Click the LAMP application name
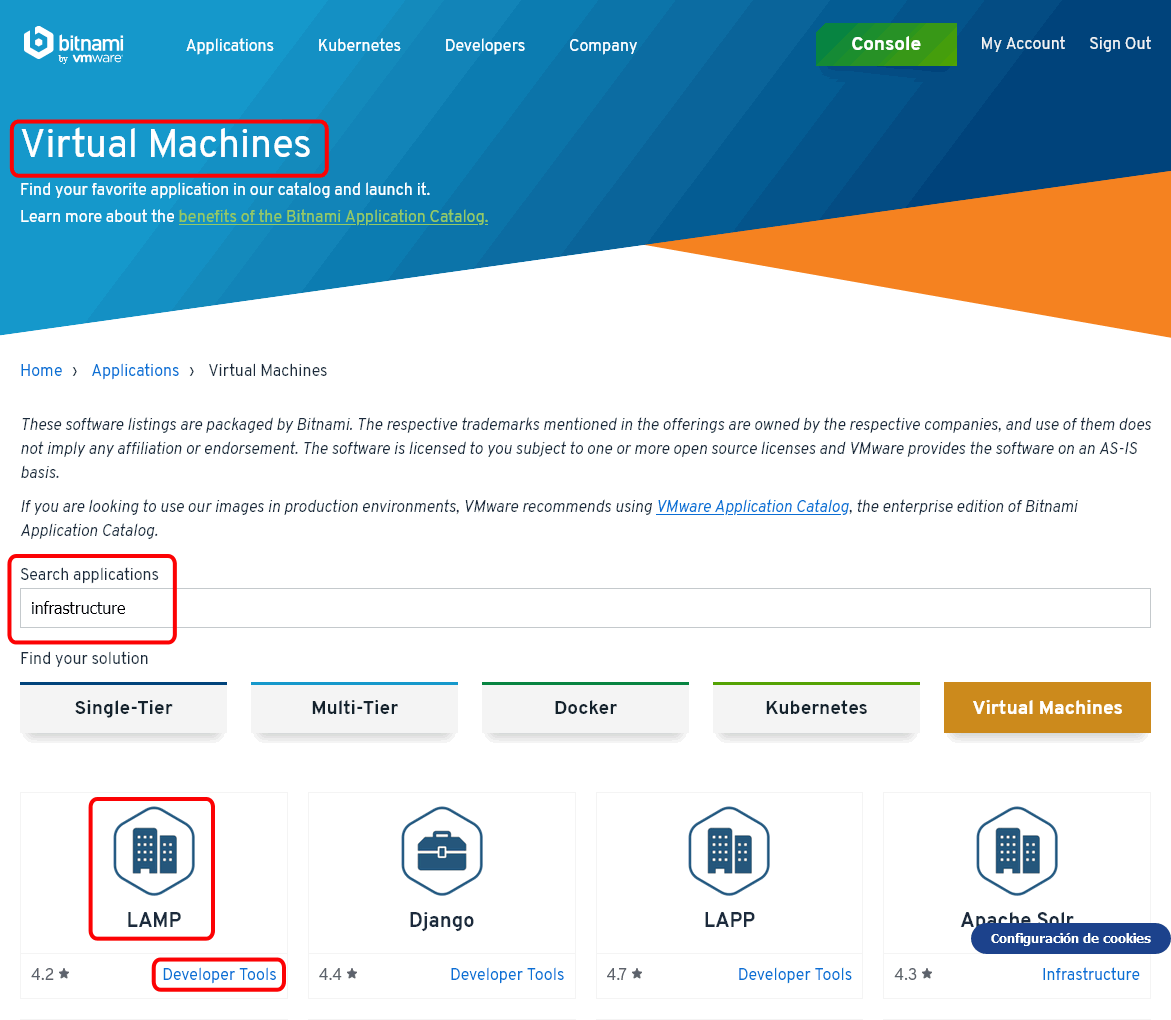The image size is (1171, 1020). pyautogui.click(x=154, y=919)
